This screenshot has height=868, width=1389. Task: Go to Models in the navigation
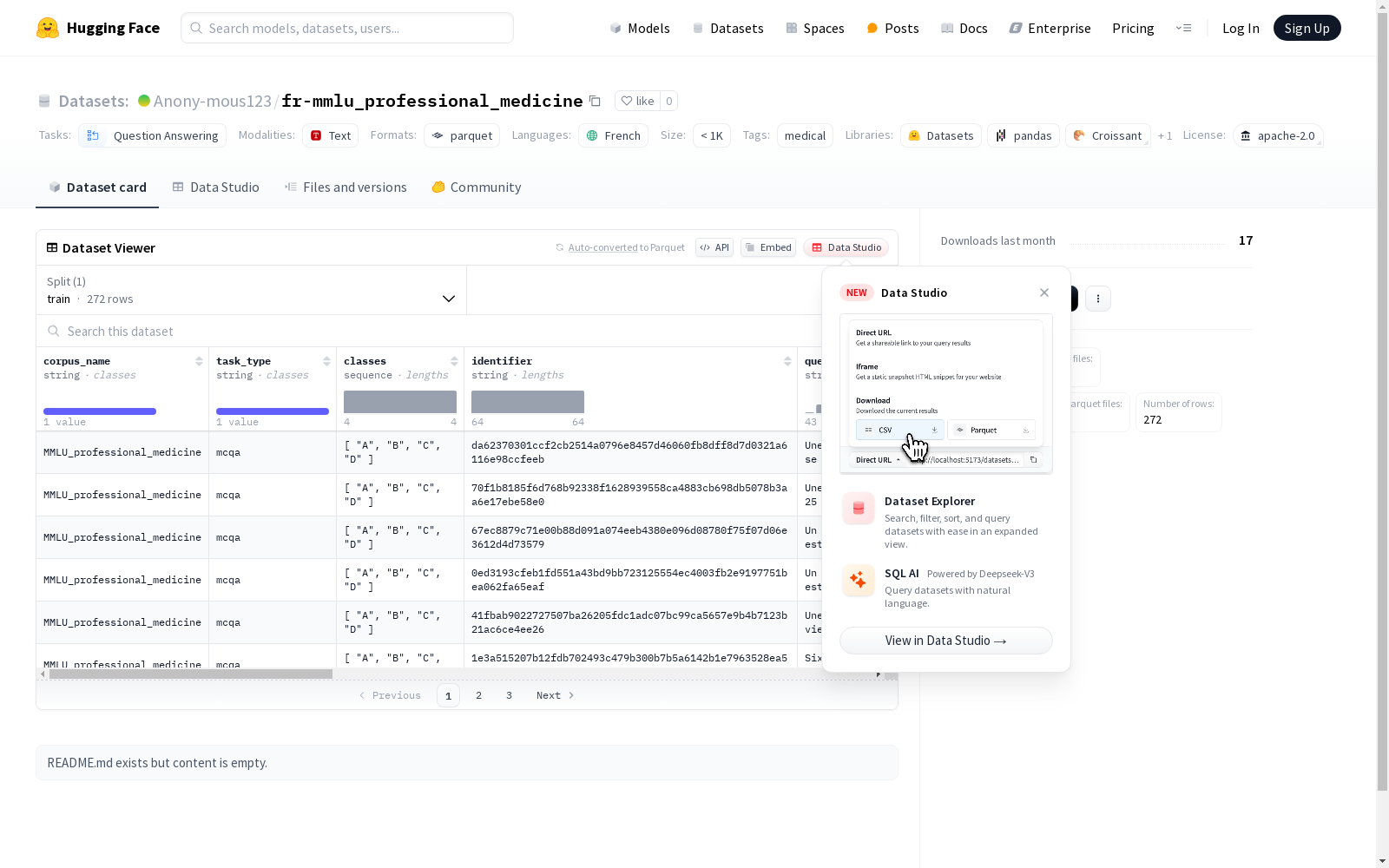[640, 28]
